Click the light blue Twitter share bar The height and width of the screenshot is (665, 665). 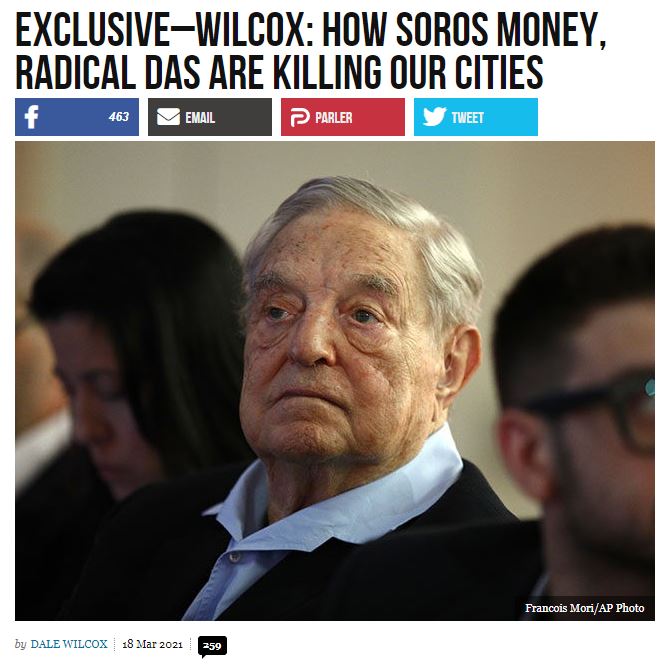click(x=476, y=117)
